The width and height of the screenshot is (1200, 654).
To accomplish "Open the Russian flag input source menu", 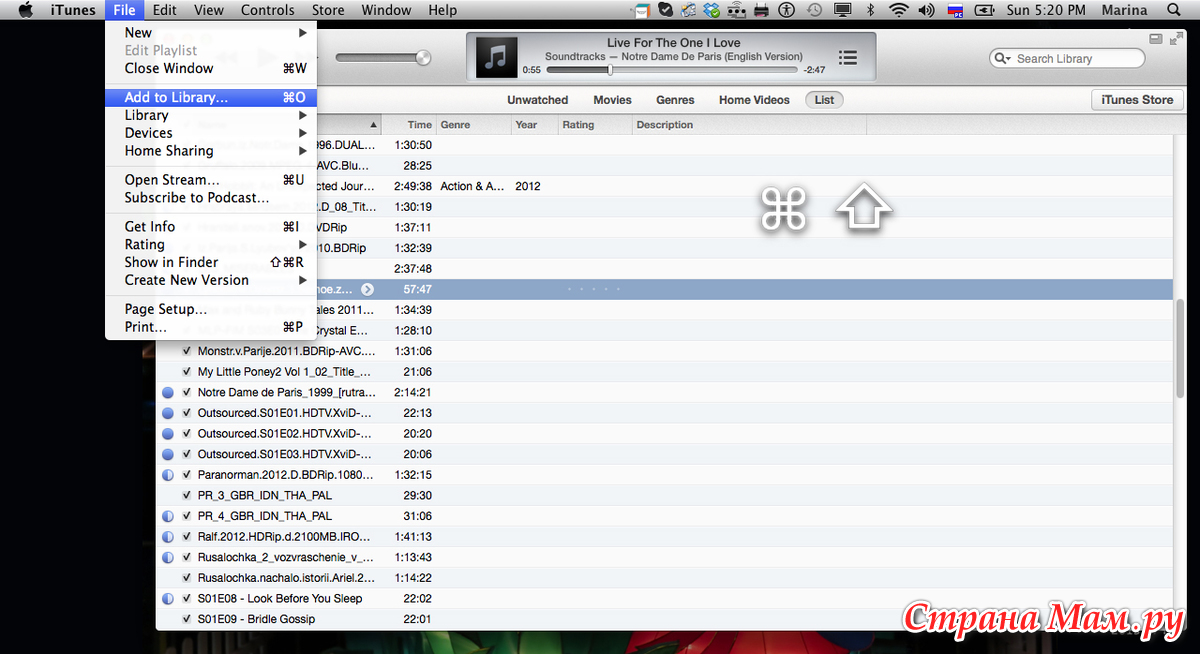I will pos(954,10).
